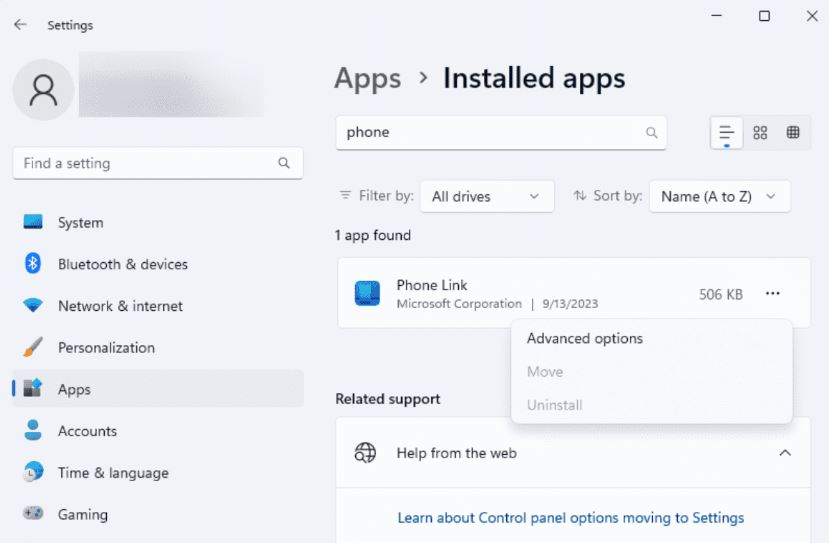The image size is (829, 543).
Task: Open System settings
Action: 158,222
